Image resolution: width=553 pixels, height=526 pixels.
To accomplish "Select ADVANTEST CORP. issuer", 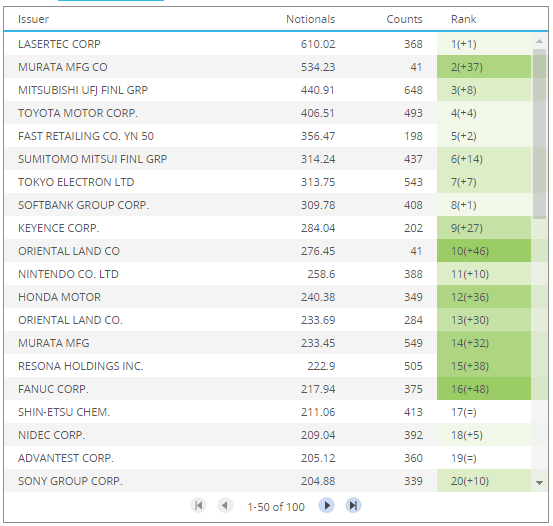I will point(66,458).
